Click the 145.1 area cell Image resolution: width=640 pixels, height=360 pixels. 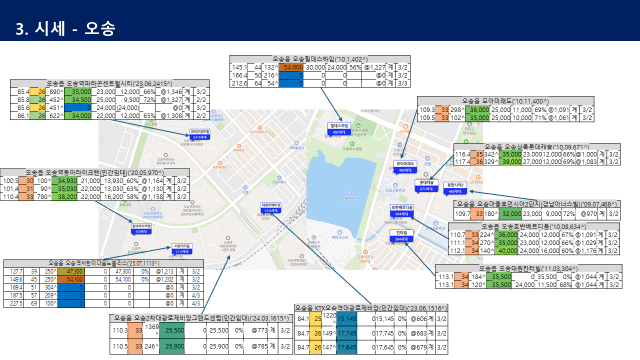239,67
